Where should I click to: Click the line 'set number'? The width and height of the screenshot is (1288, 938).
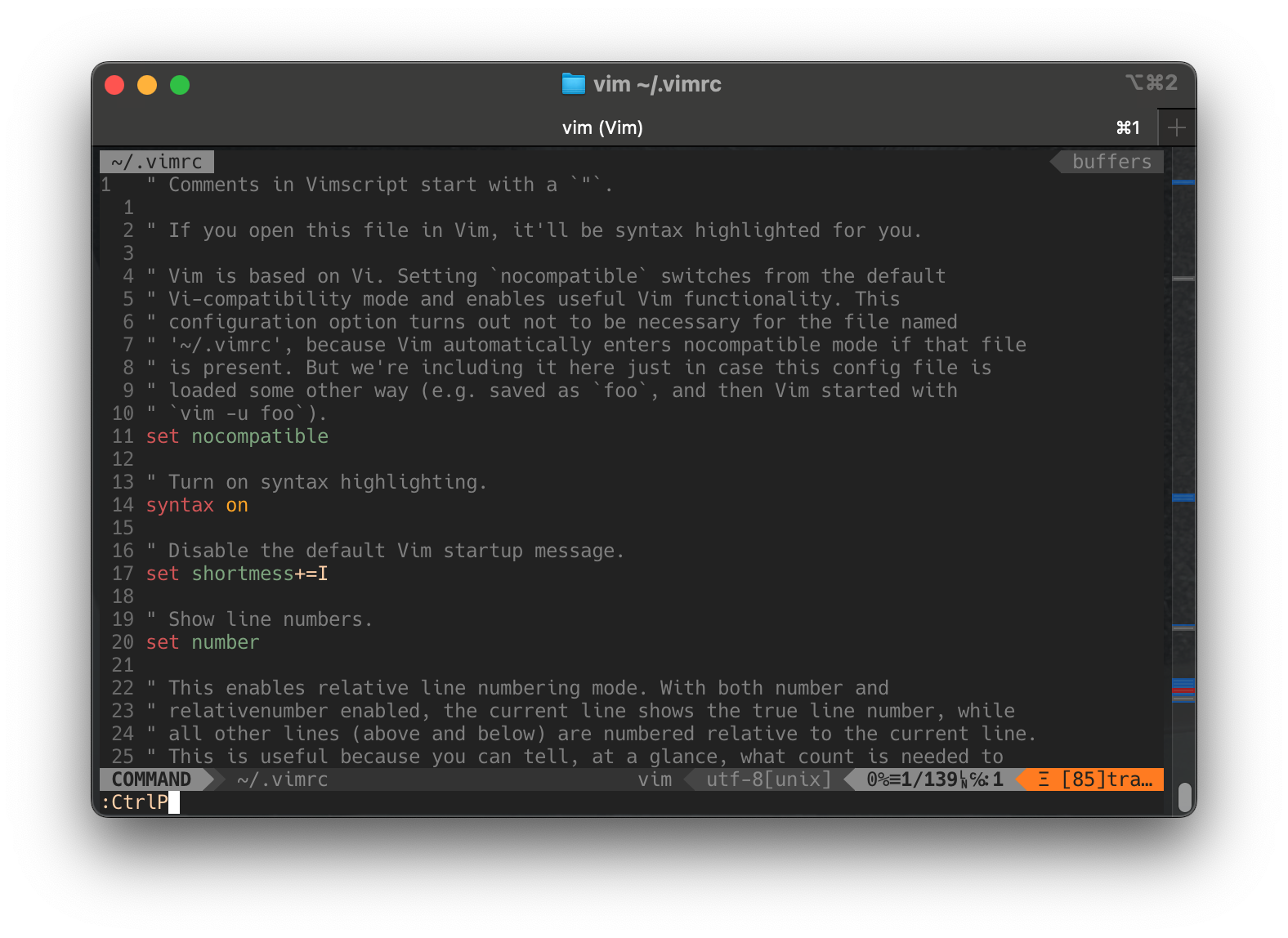(203, 642)
